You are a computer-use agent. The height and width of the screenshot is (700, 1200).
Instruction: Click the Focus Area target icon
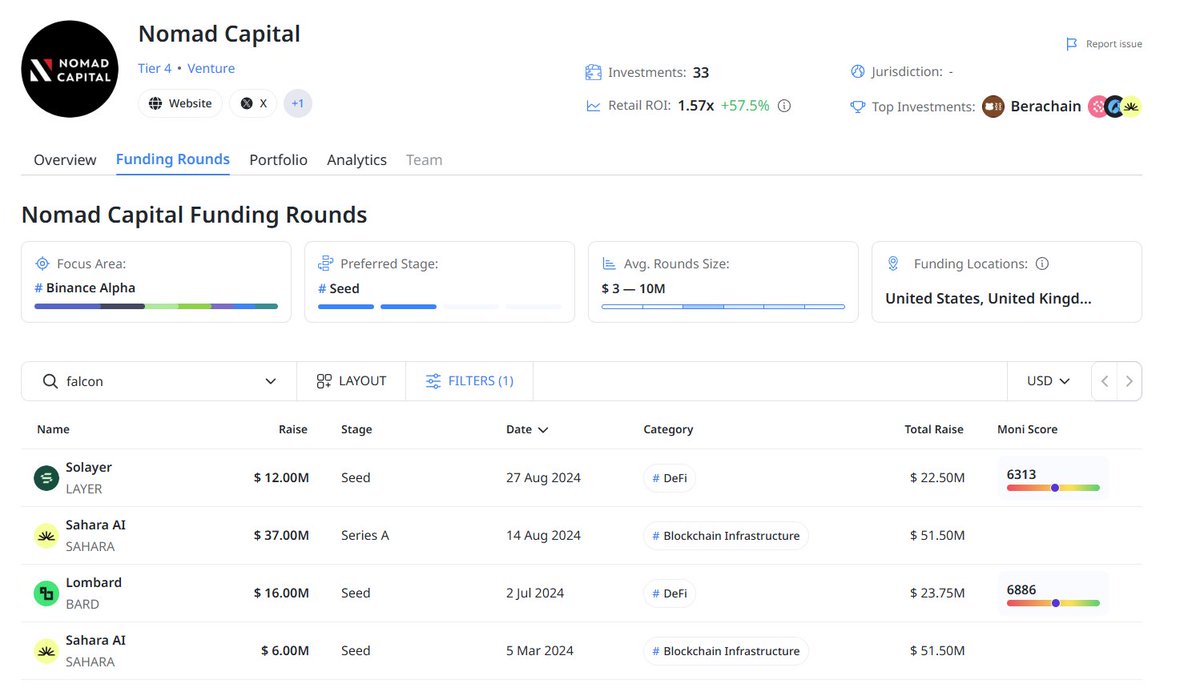point(42,264)
